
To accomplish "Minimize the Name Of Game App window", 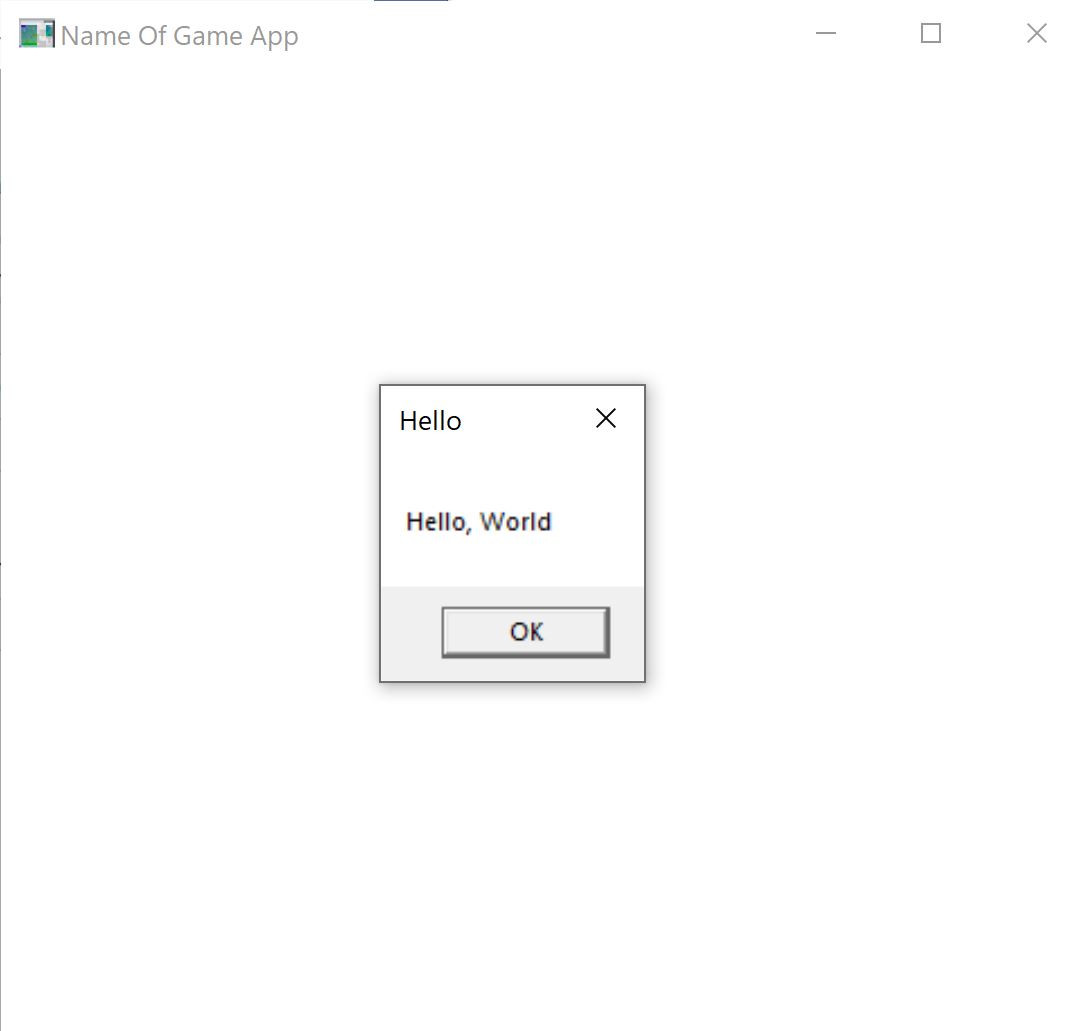I will click(825, 33).
